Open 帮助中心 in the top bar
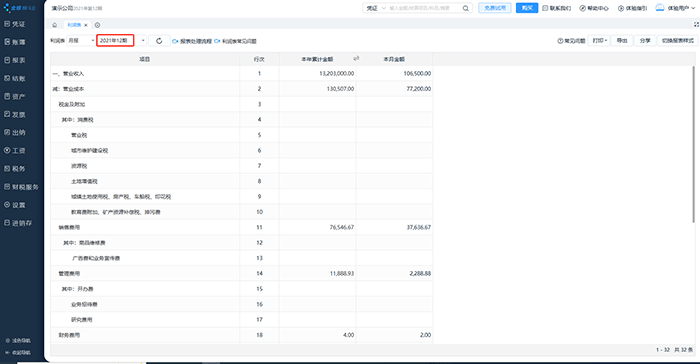The width and height of the screenshot is (700, 364). tap(594, 8)
